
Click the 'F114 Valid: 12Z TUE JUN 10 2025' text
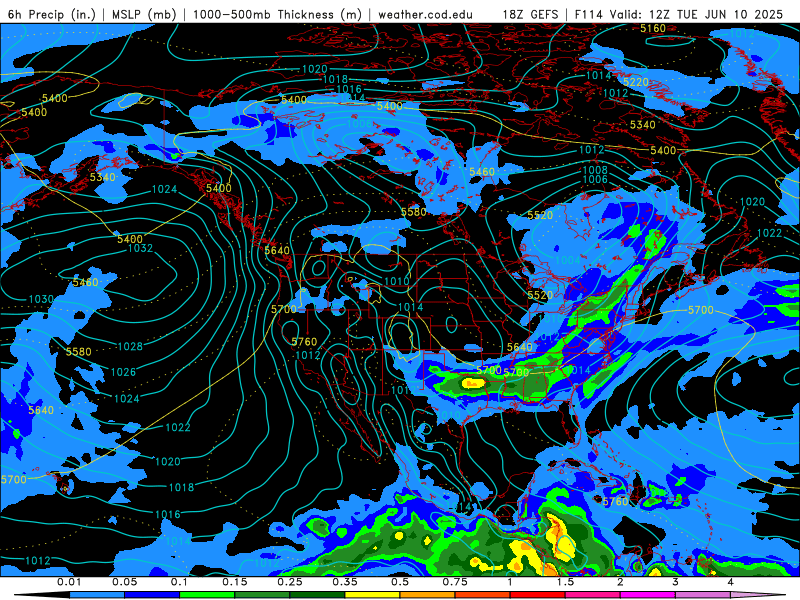point(679,14)
